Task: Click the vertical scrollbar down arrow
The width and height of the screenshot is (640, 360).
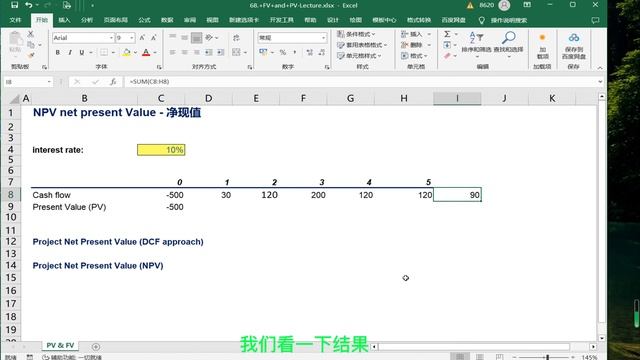Action: coord(602,338)
